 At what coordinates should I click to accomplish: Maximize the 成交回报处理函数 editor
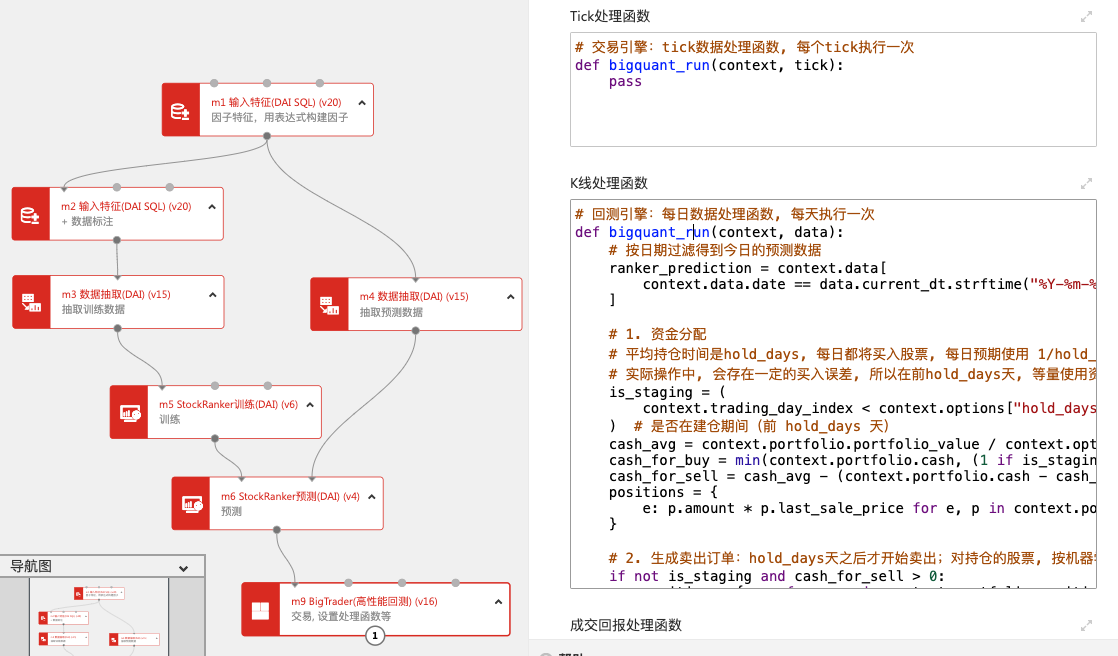[x=1086, y=626]
